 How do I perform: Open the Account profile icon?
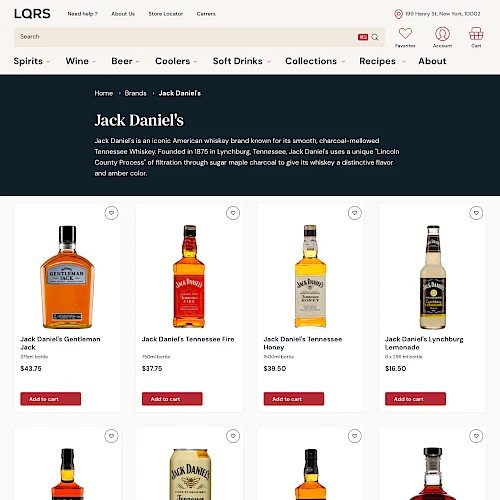point(442,34)
